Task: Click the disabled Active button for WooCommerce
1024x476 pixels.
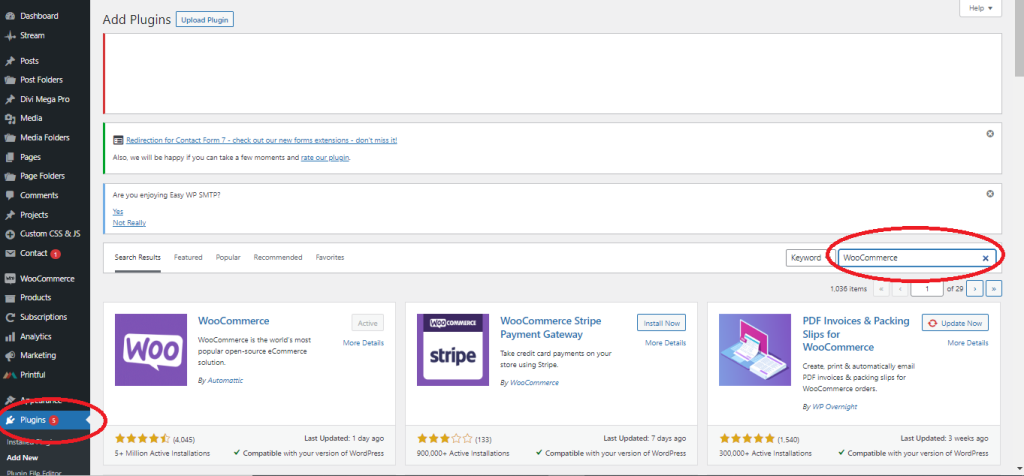Action: click(x=368, y=323)
